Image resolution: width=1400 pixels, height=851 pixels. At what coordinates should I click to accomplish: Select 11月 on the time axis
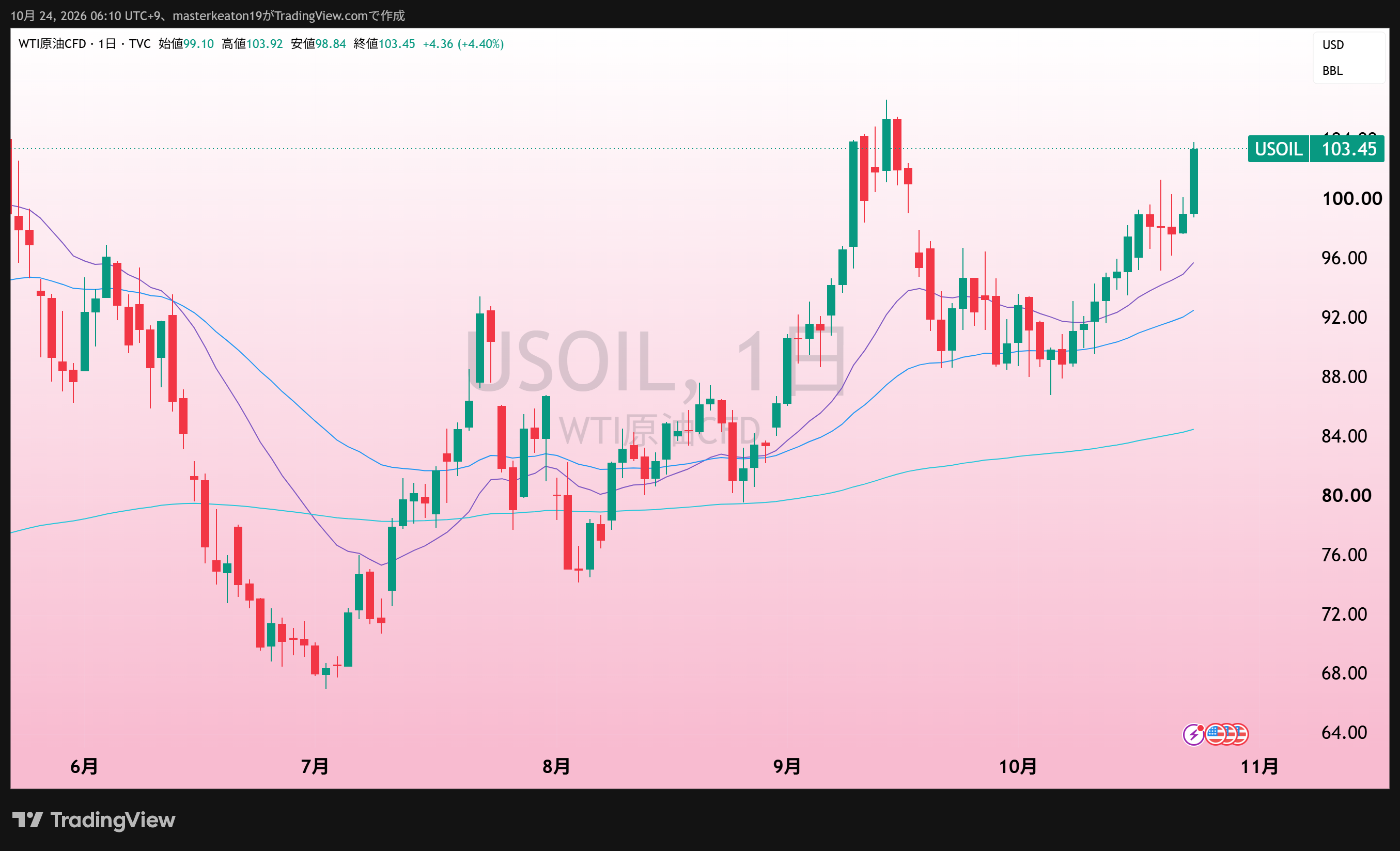1259,767
